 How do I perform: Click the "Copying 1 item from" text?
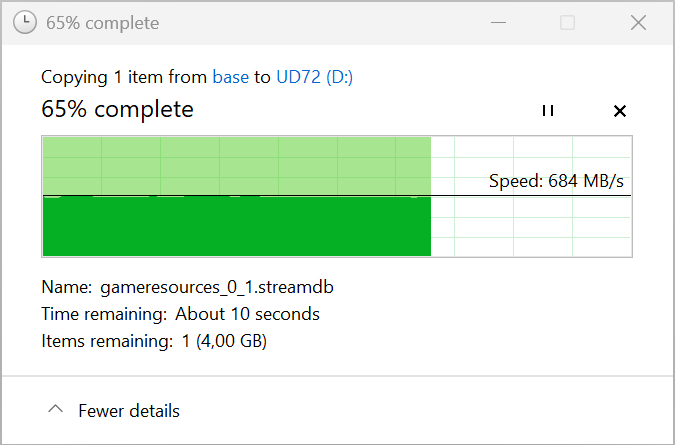click(x=124, y=77)
